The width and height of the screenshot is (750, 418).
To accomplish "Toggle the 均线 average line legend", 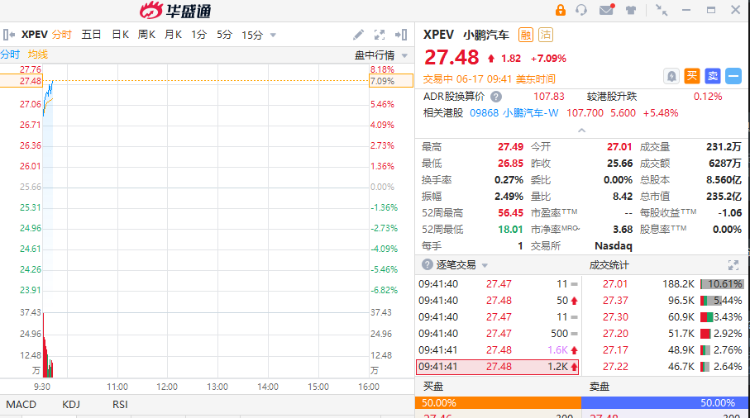I will (38, 55).
